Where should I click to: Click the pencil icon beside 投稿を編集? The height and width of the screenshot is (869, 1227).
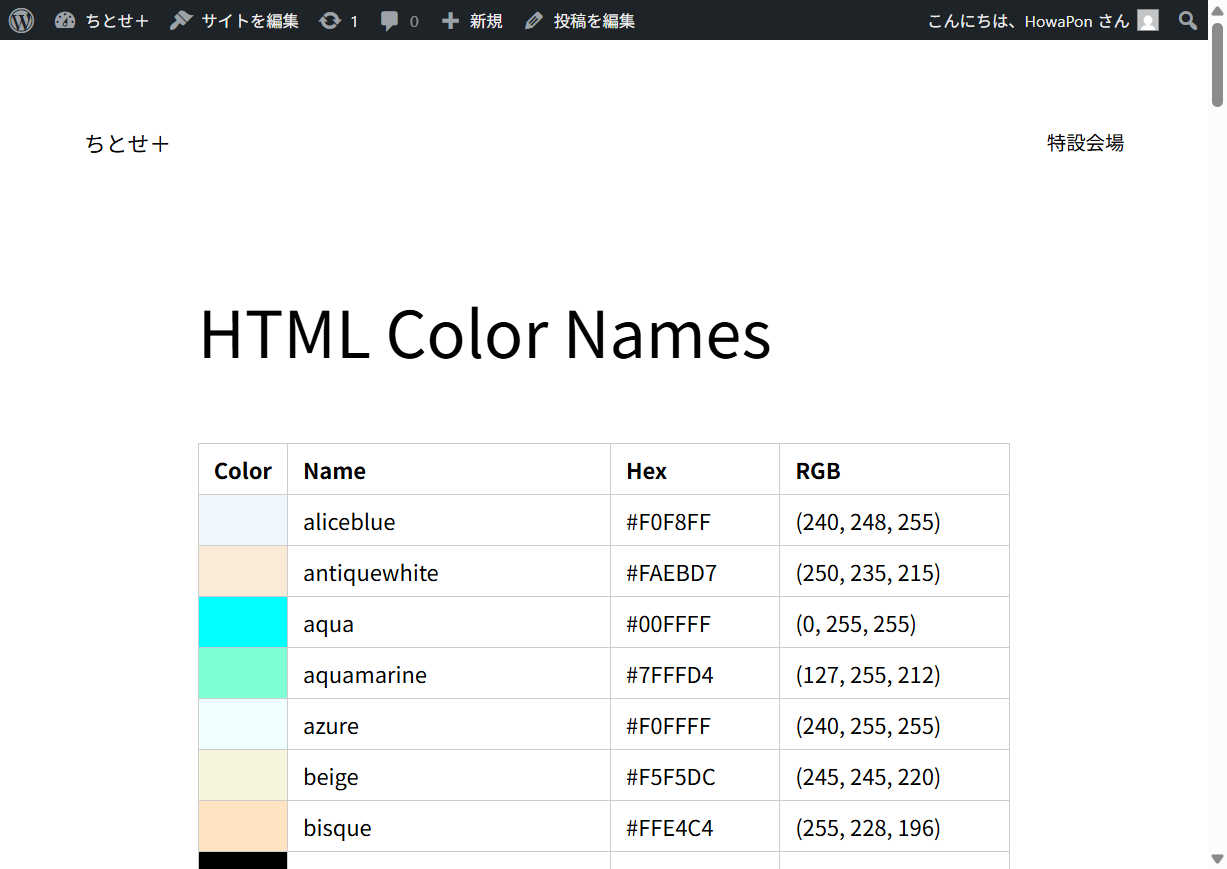click(533, 20)
